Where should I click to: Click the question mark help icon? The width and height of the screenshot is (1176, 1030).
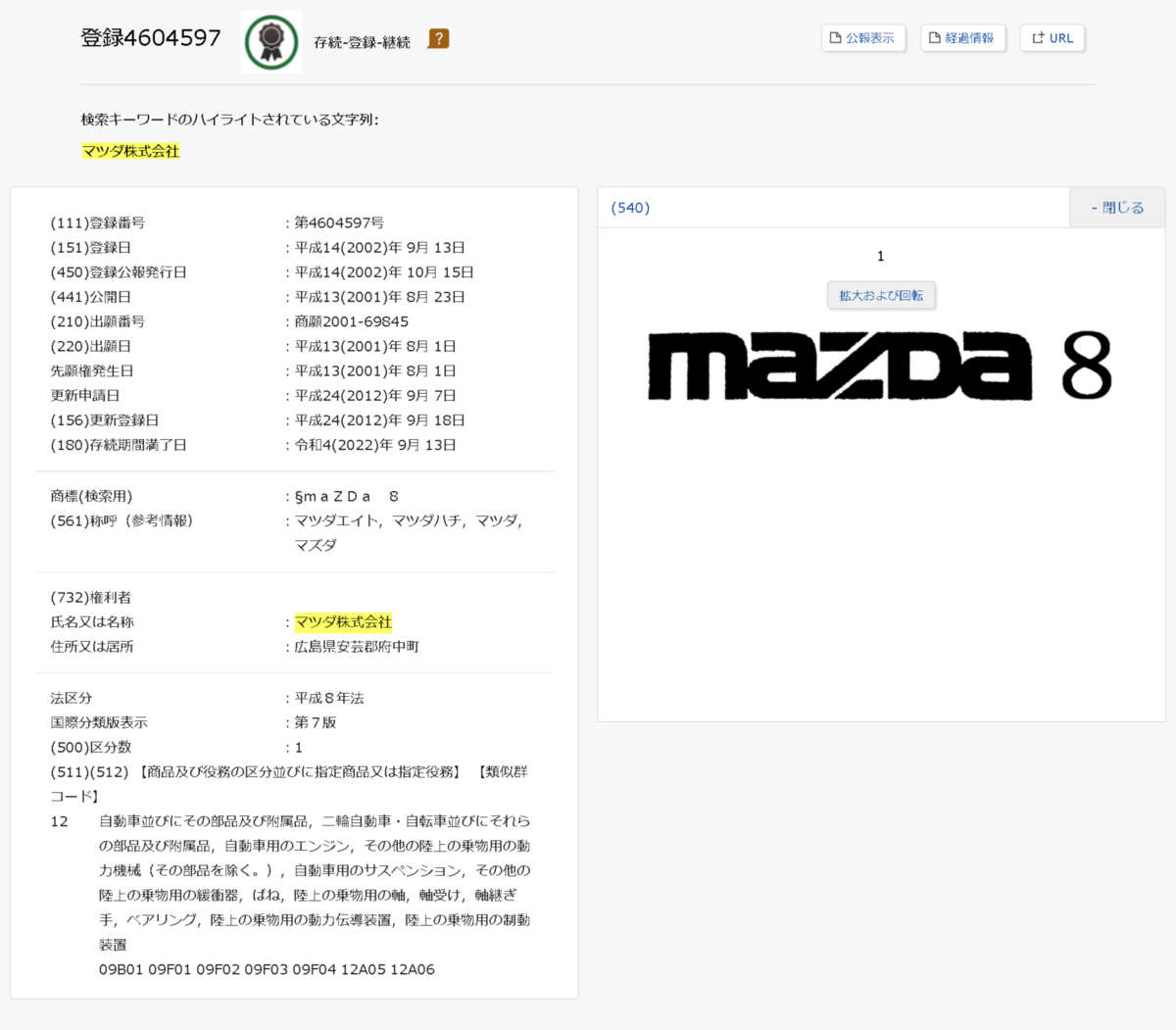click(x=438, y=40)
